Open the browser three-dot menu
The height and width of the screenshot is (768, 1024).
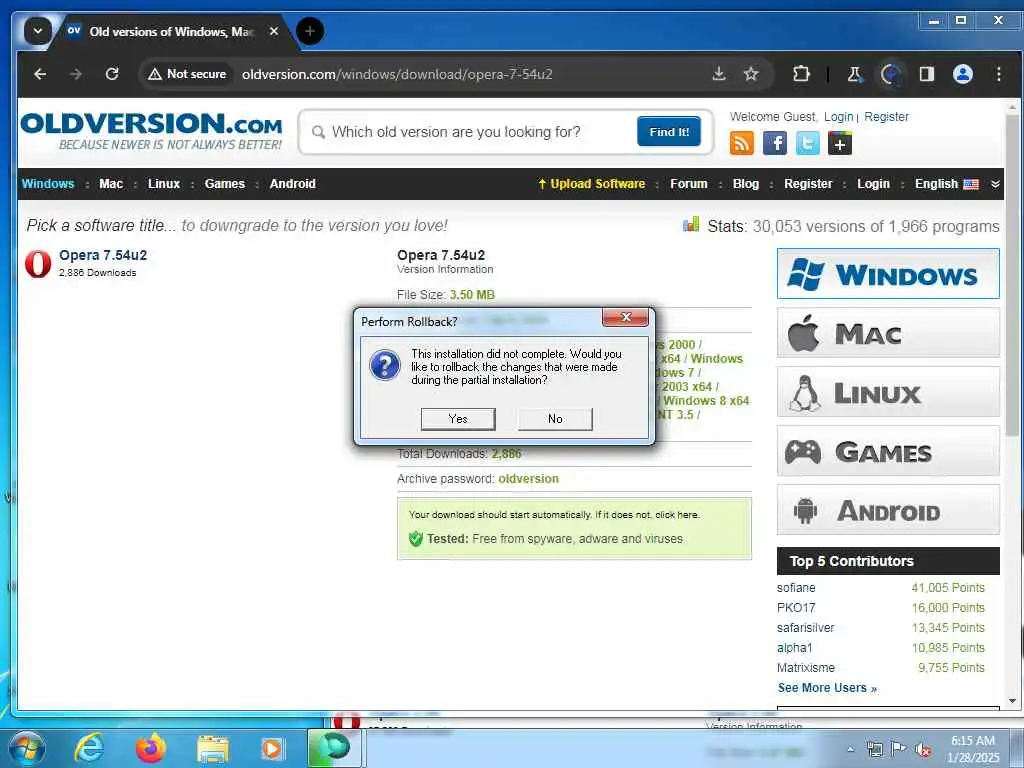[x=999, y=74]
